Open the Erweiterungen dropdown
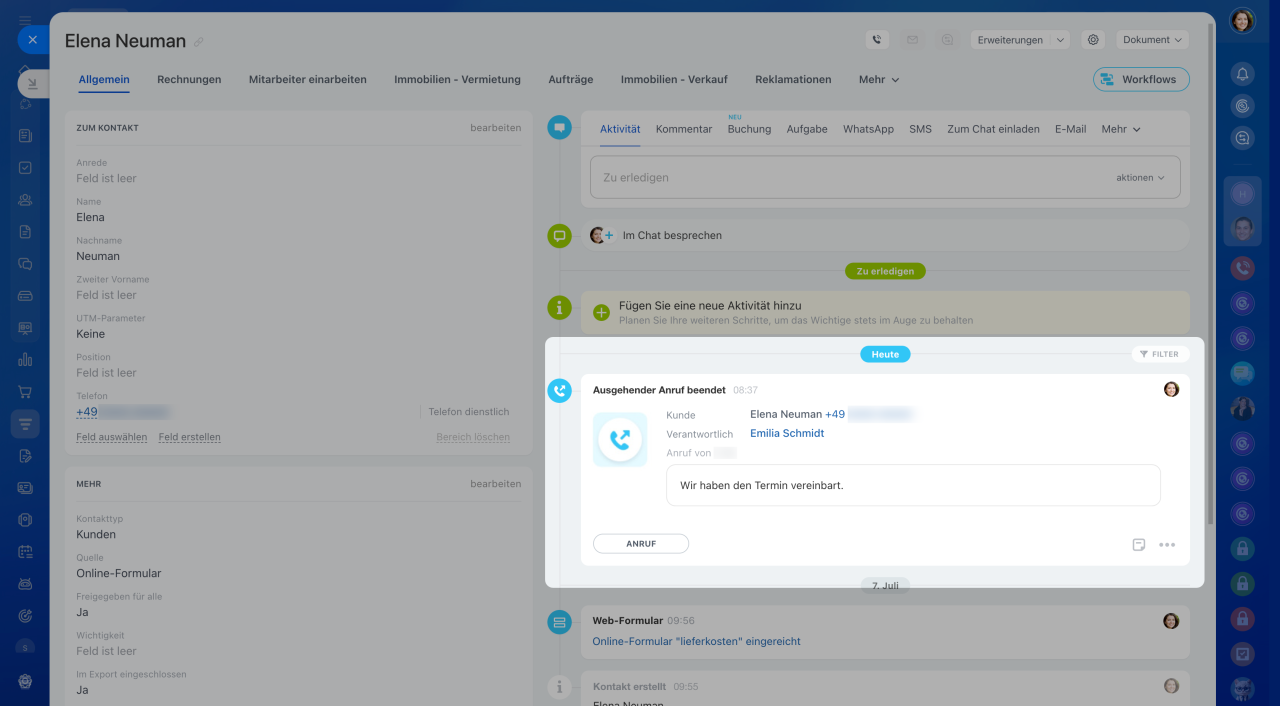The image size is (1280, 706). click(1020, 40)
